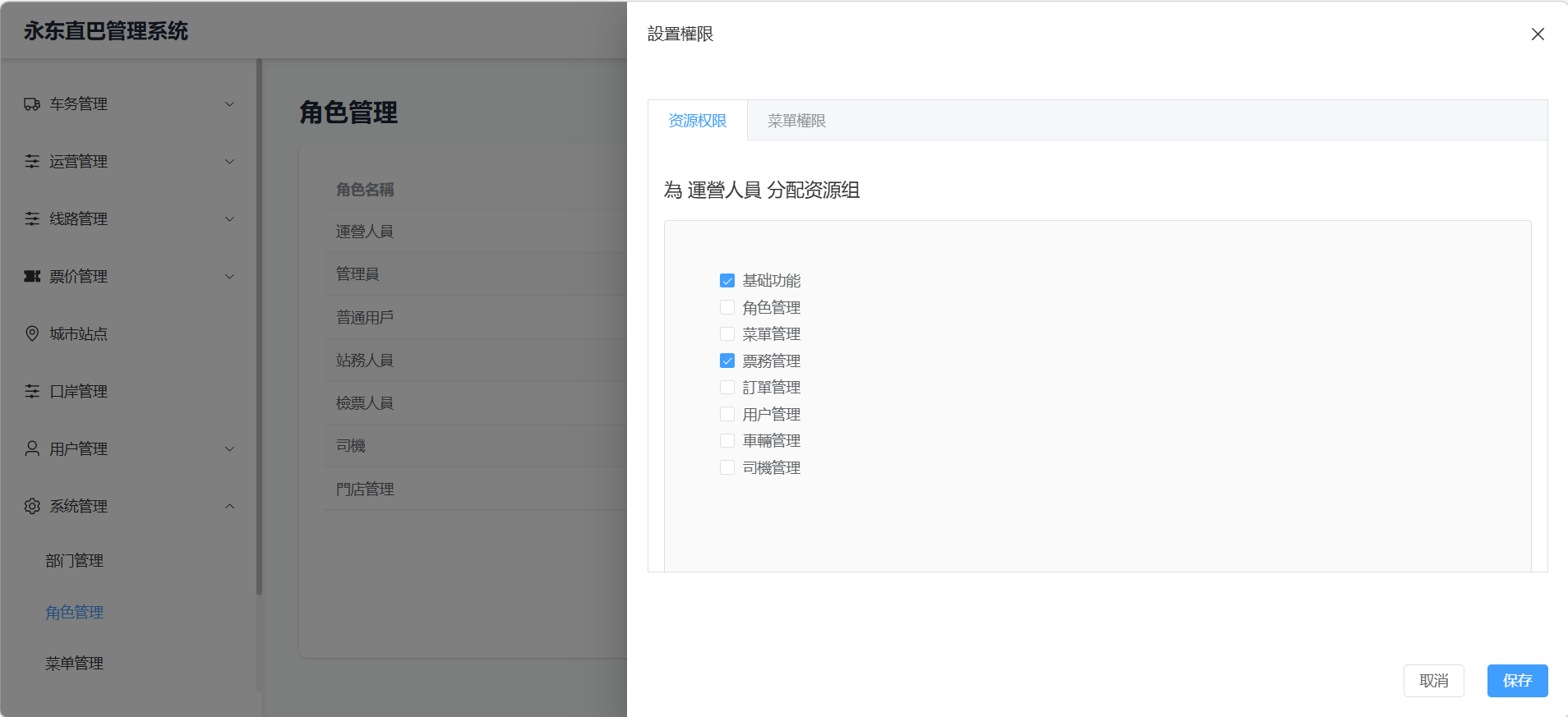
Task: Open 菜单管理 in the sidebar
Action: (x=75, y=664)
